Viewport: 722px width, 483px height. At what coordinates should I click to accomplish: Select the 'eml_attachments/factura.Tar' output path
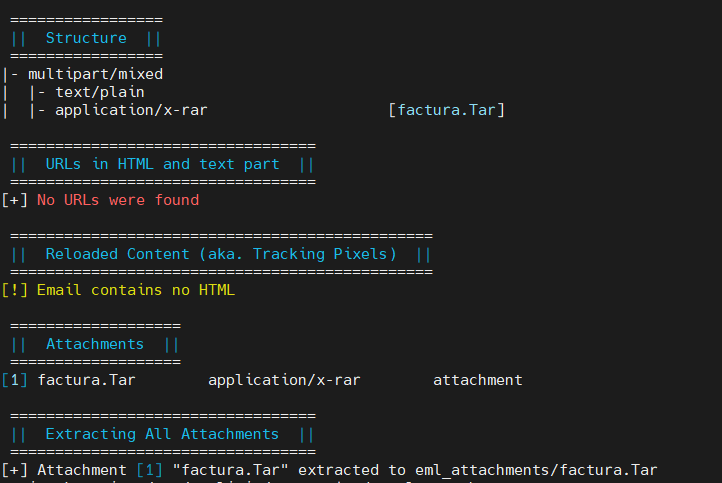click(x=536, y=470)
